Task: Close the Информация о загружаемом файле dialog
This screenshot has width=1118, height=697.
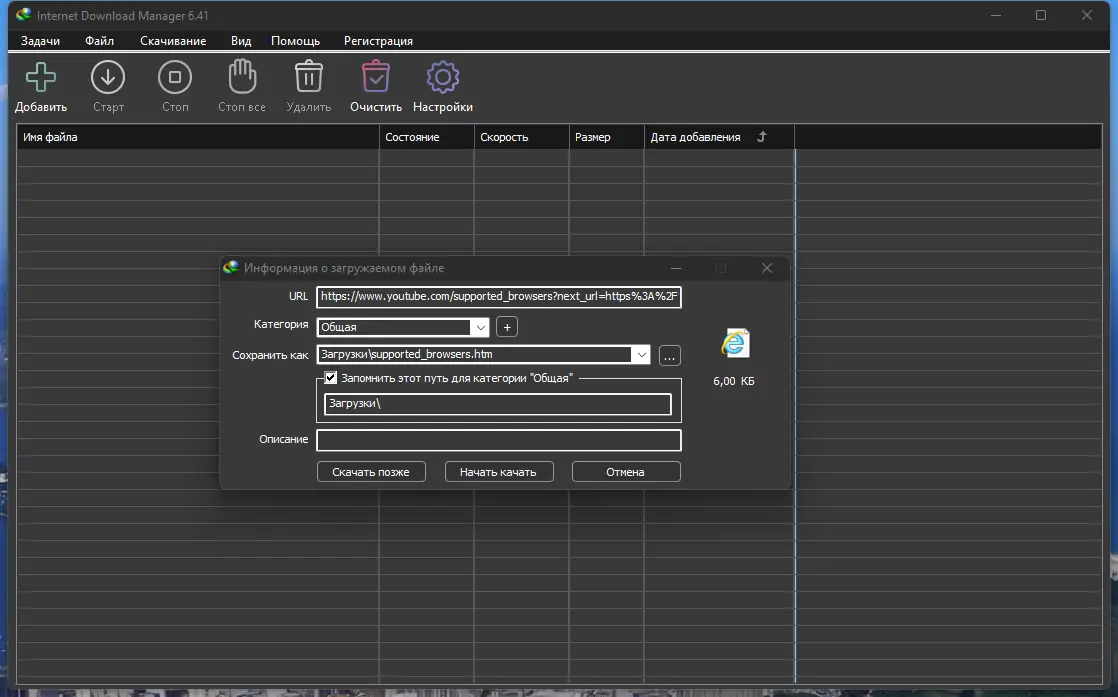Action: click(766, 268)
